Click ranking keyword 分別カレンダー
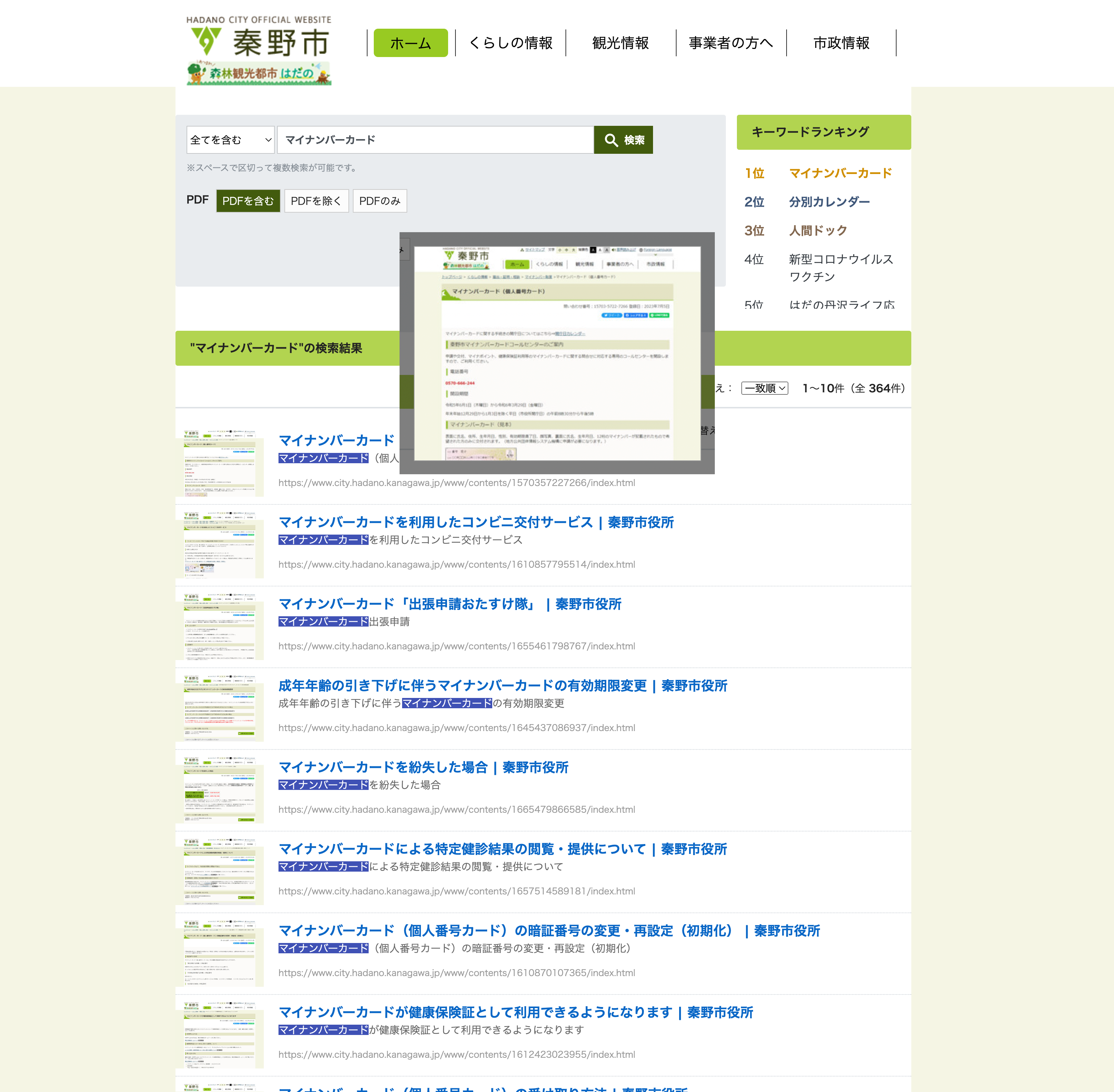The image size is (1114, 1092). point(829,202)
